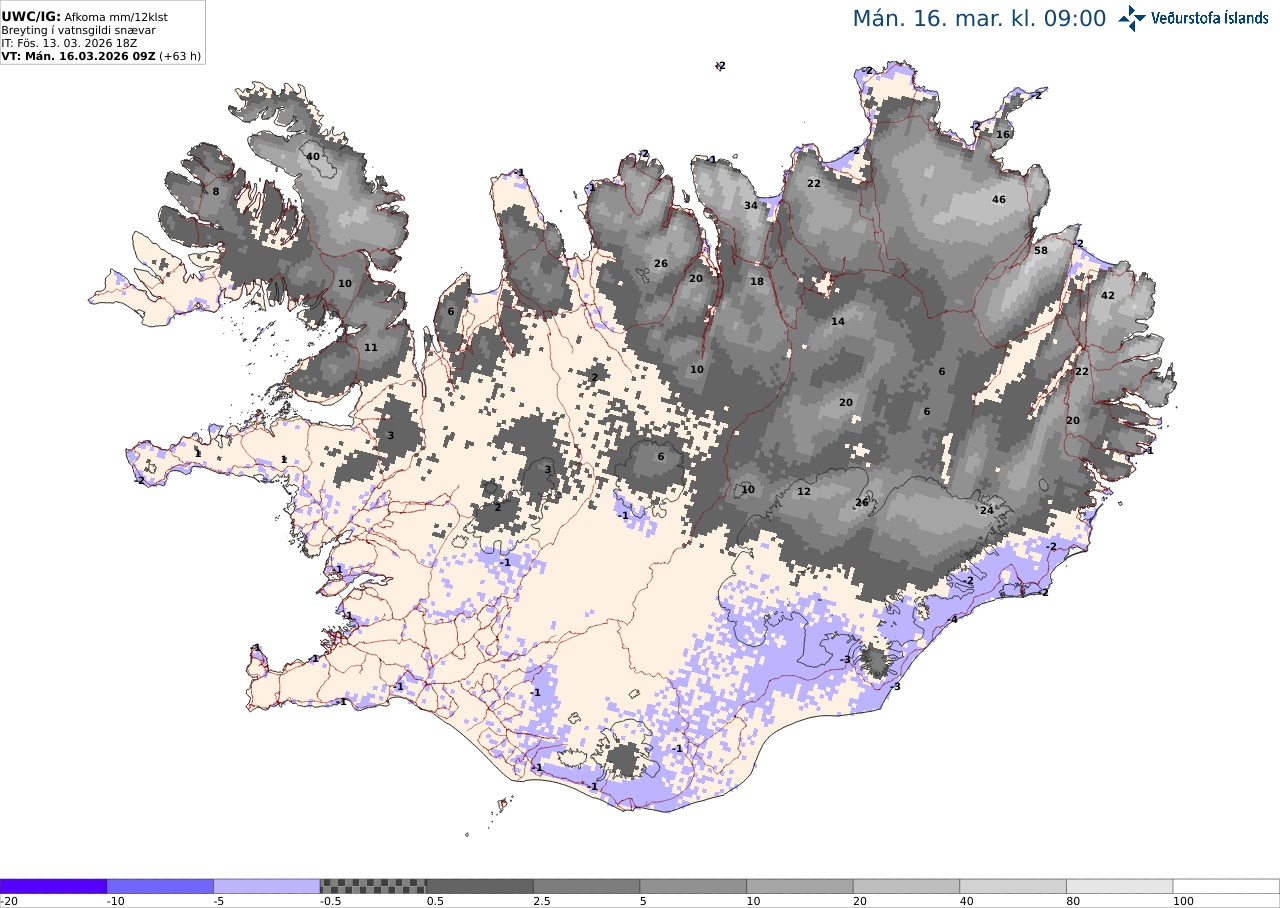Pick the dark violet -20 to -10 legend swatch
Viewport: 1280px width, 908px height.
(x=53, y=886)
